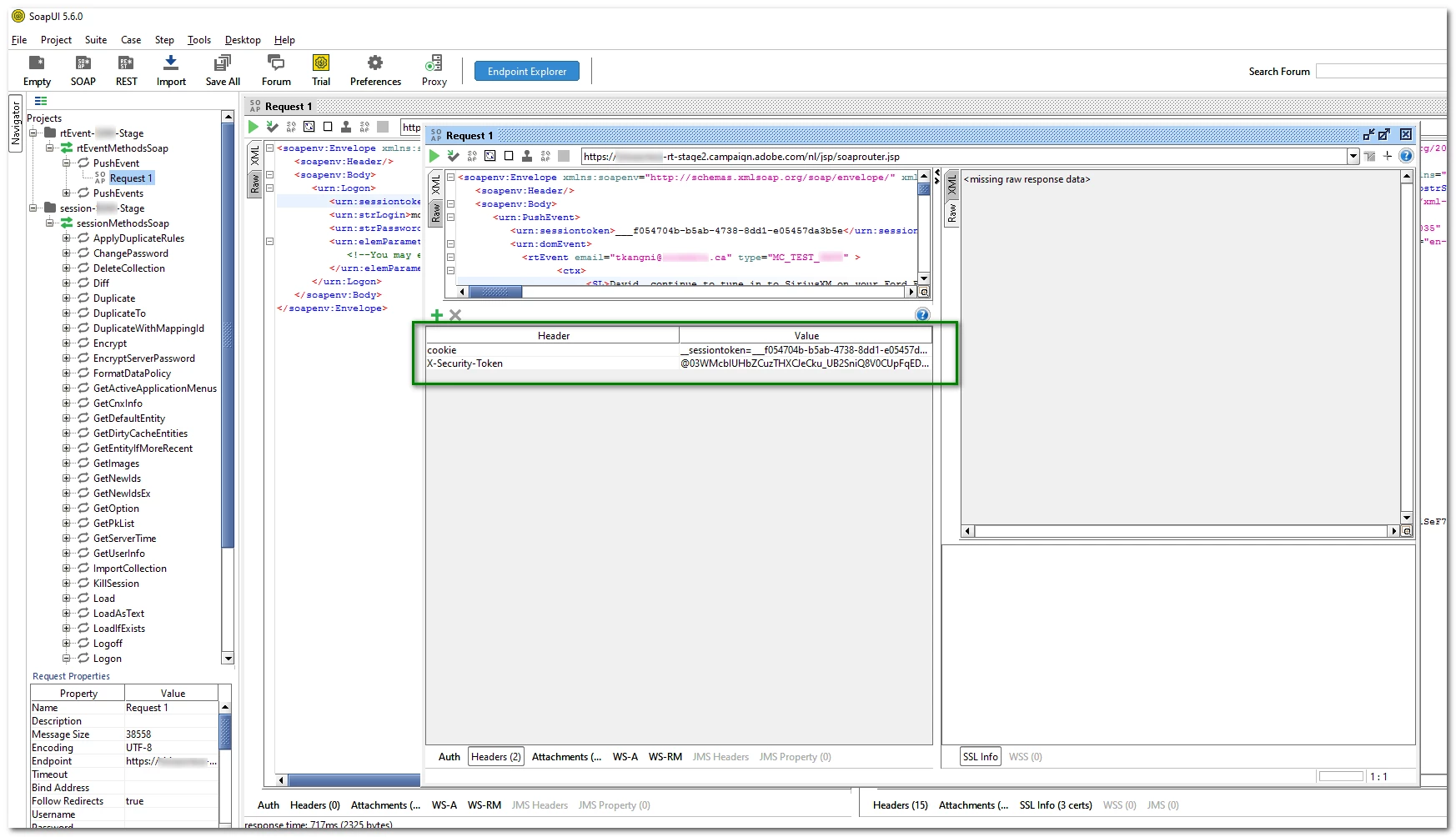The height and width of the screenshot is (837, 1456).
Task: Collapse the sessionMethodsSoap interface node
Action: pyautogui.click(x=50, y=223)
